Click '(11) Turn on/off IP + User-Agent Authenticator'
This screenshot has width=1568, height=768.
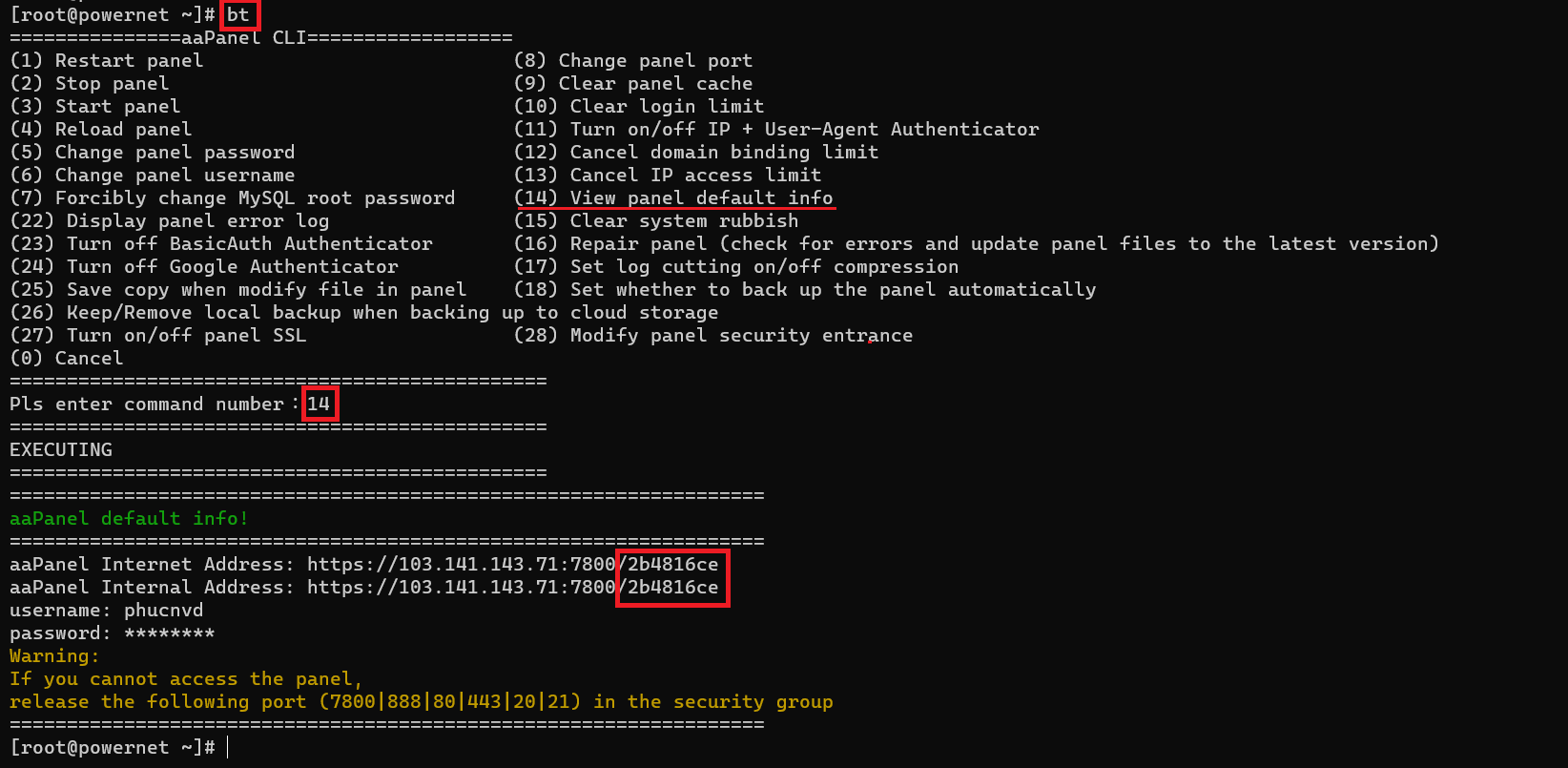(776, 129)
